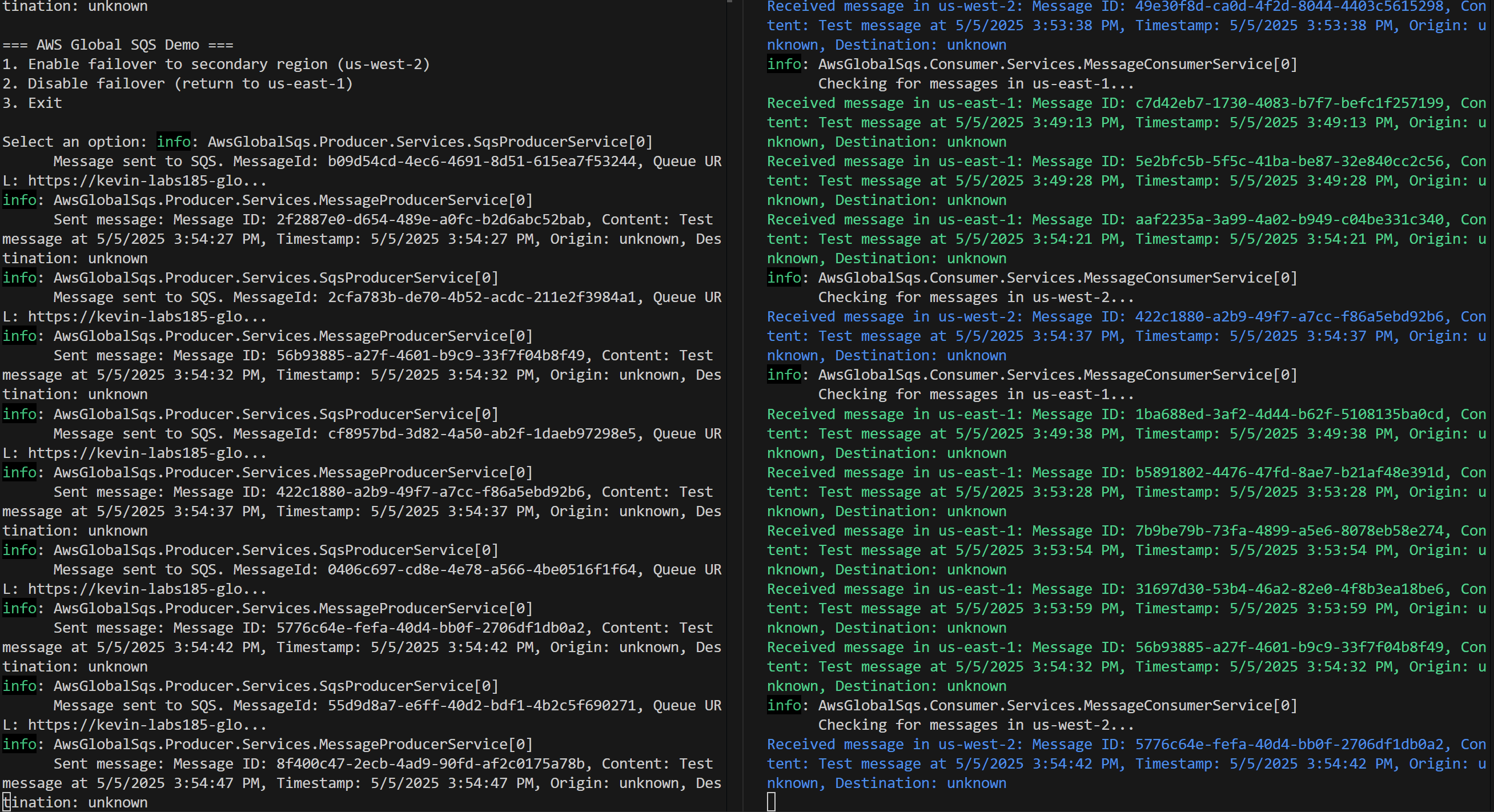
Task: Click received Message ID 31697d30-53b4-46a2-82e0-4f8b3ea18be6
Action: (1289, 589)
